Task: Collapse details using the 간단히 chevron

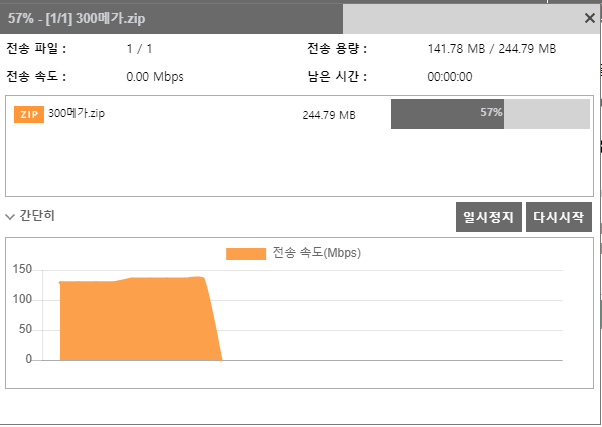Action: coord(11,216)
